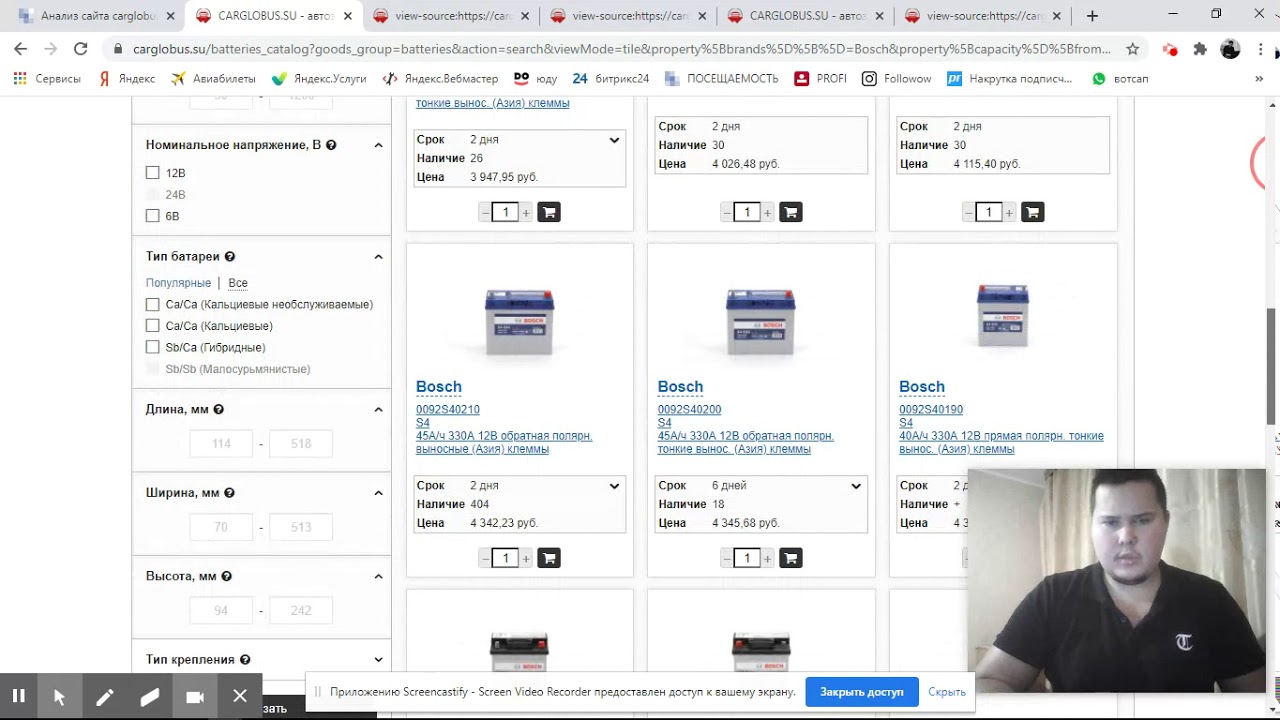Open the Chrome three-dot menu
Viewport: 1280px width, 720px height.
pos(1260,49)
